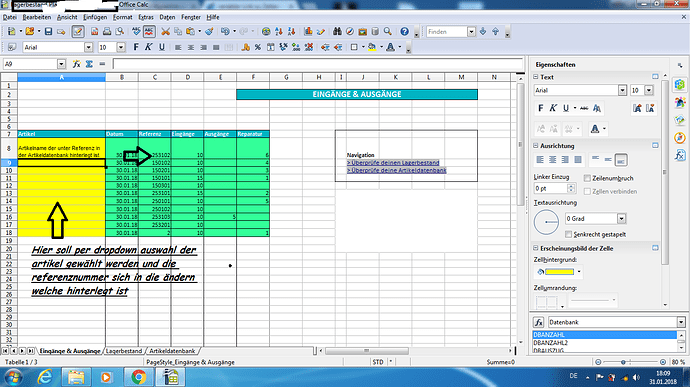Open the font name Arial dropdown in the toolbar
The image size is (690, 387).
tap(88, 47)
